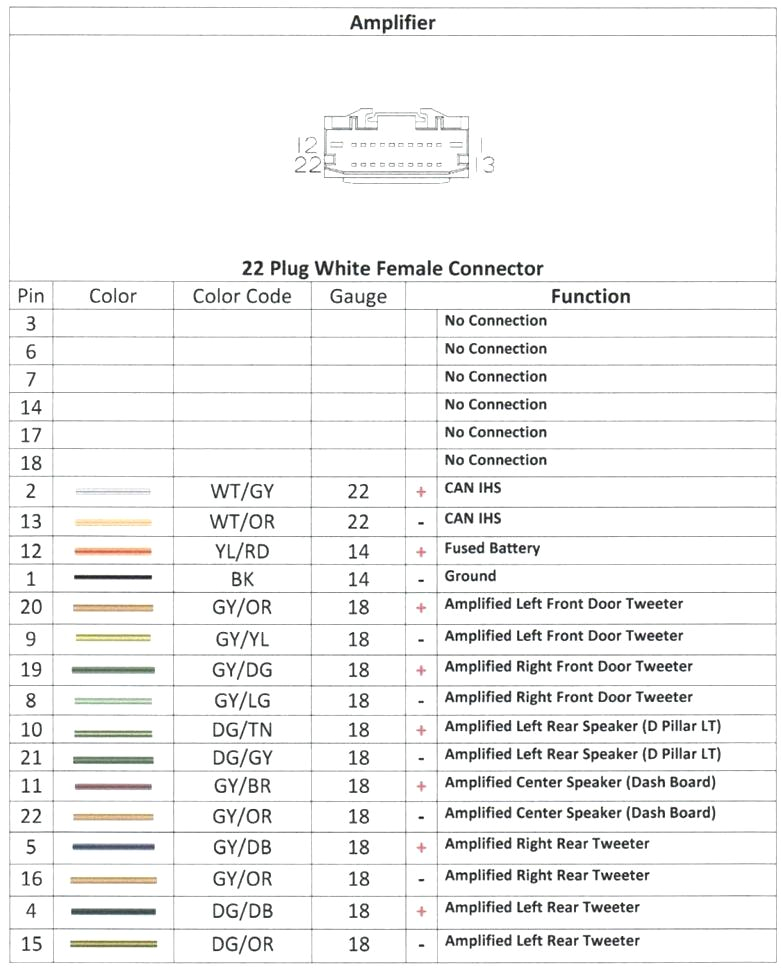The width and height of the screenshot is (782, 970).
Task: Click 'Amplified Center Speaker (Dash Board)' for pin 11
Action: tap(580, 783)
